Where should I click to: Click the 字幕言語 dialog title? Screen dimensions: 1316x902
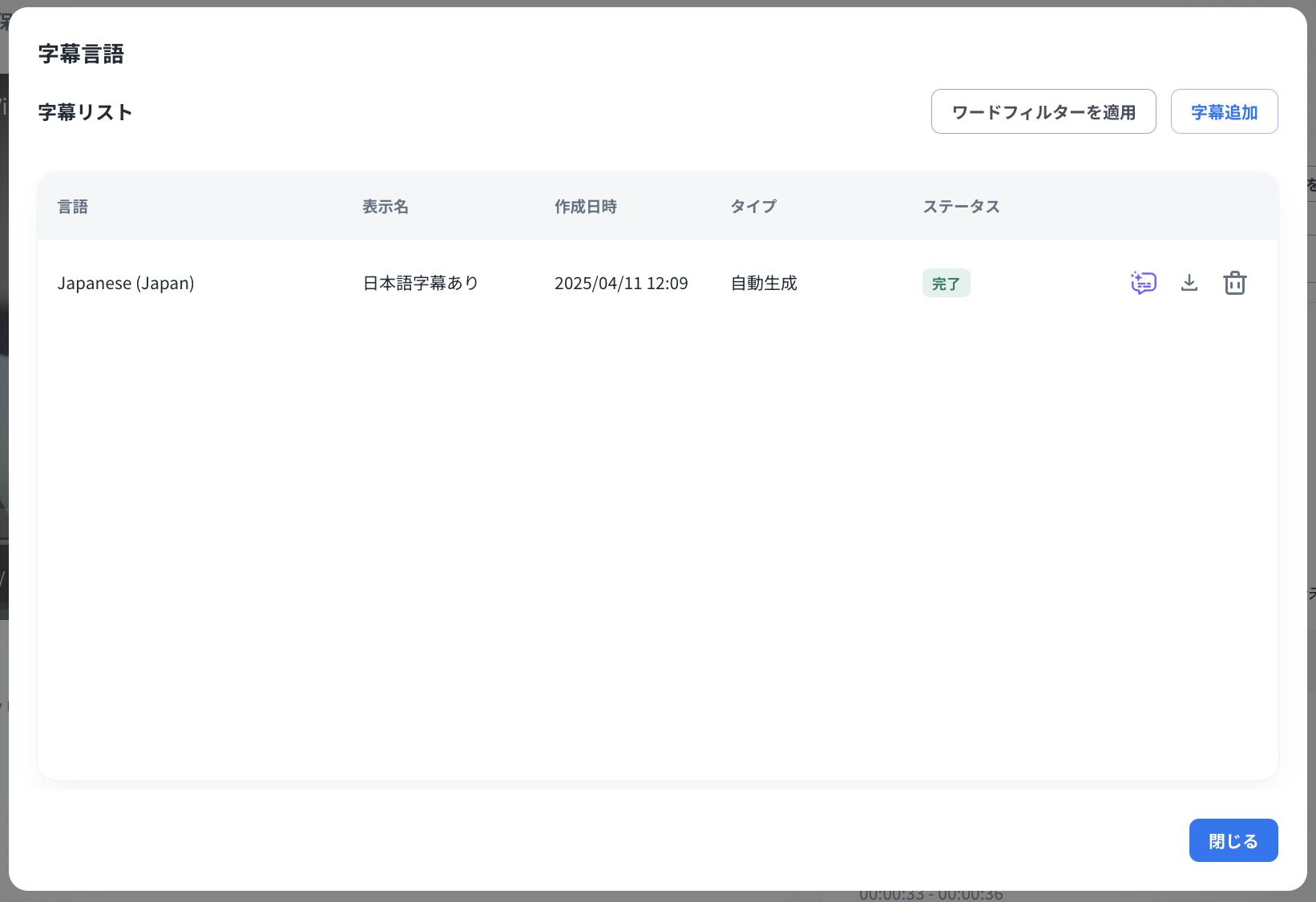click(81, 54)
